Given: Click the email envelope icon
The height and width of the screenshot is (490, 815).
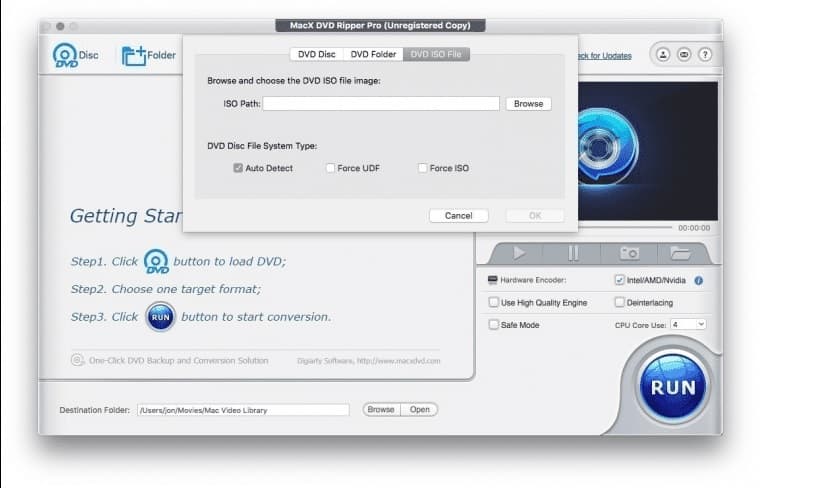Looking at the screenshot, I should [684, 55].
